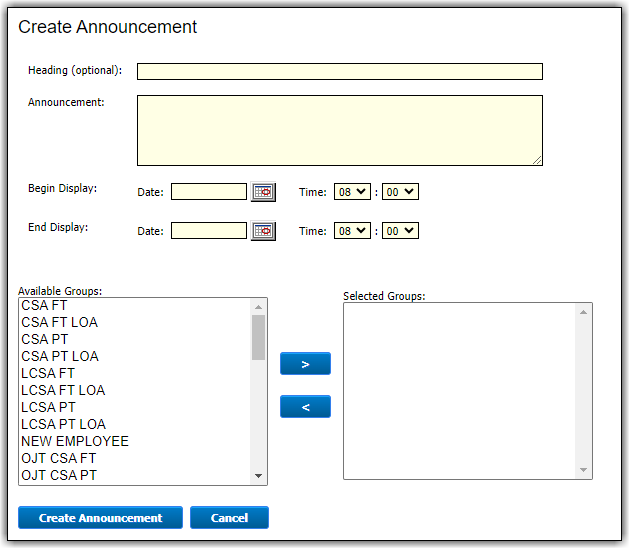630x549 pixels.
Task: Expand the End Display minutes dropdown
Action: coord(400,231)
